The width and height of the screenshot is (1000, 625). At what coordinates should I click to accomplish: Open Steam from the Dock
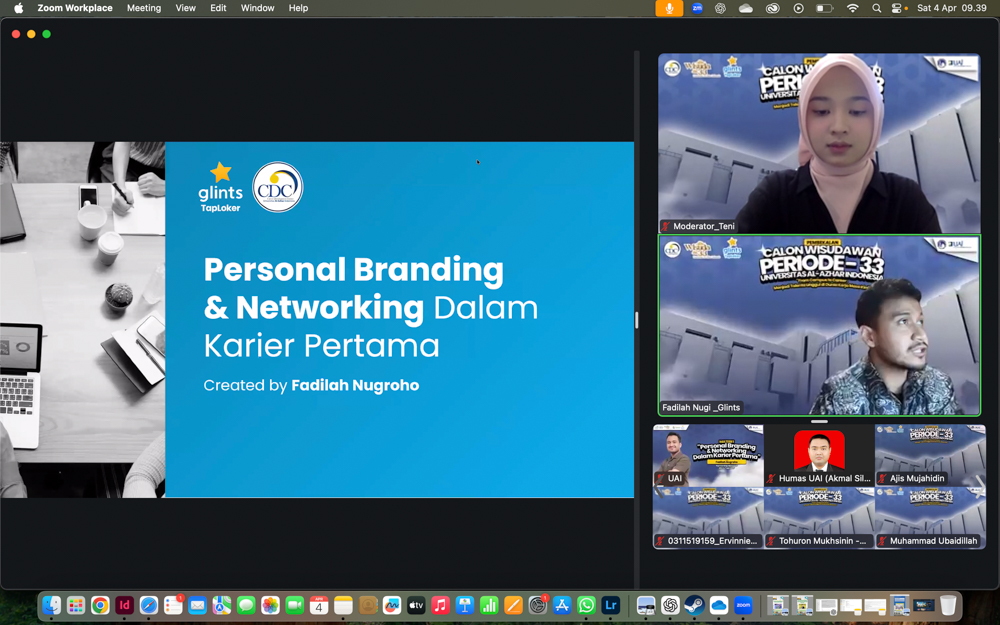click(x=694, y=605)
